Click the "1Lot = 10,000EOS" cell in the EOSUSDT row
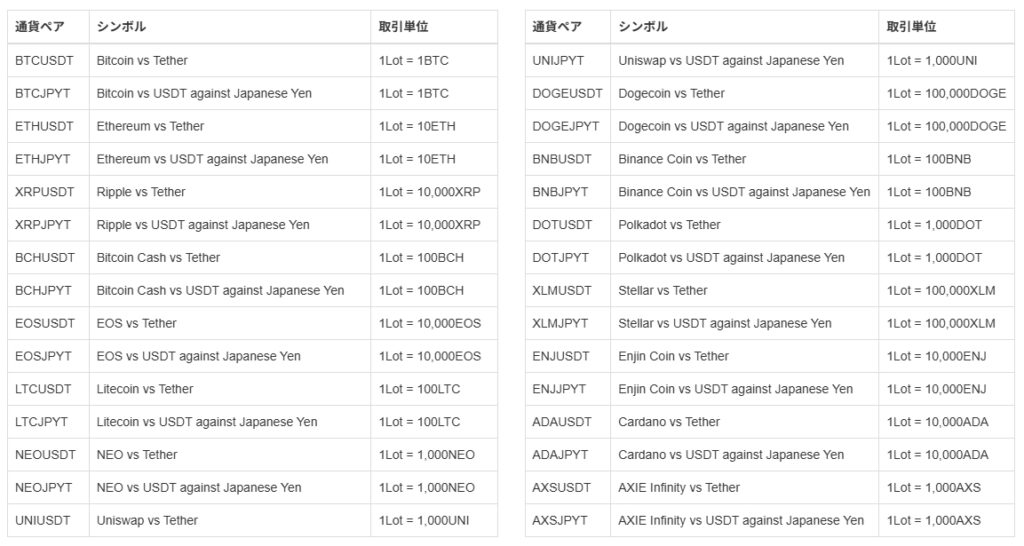The width and height of the screenshot is (1024, 546). (430, 323)
